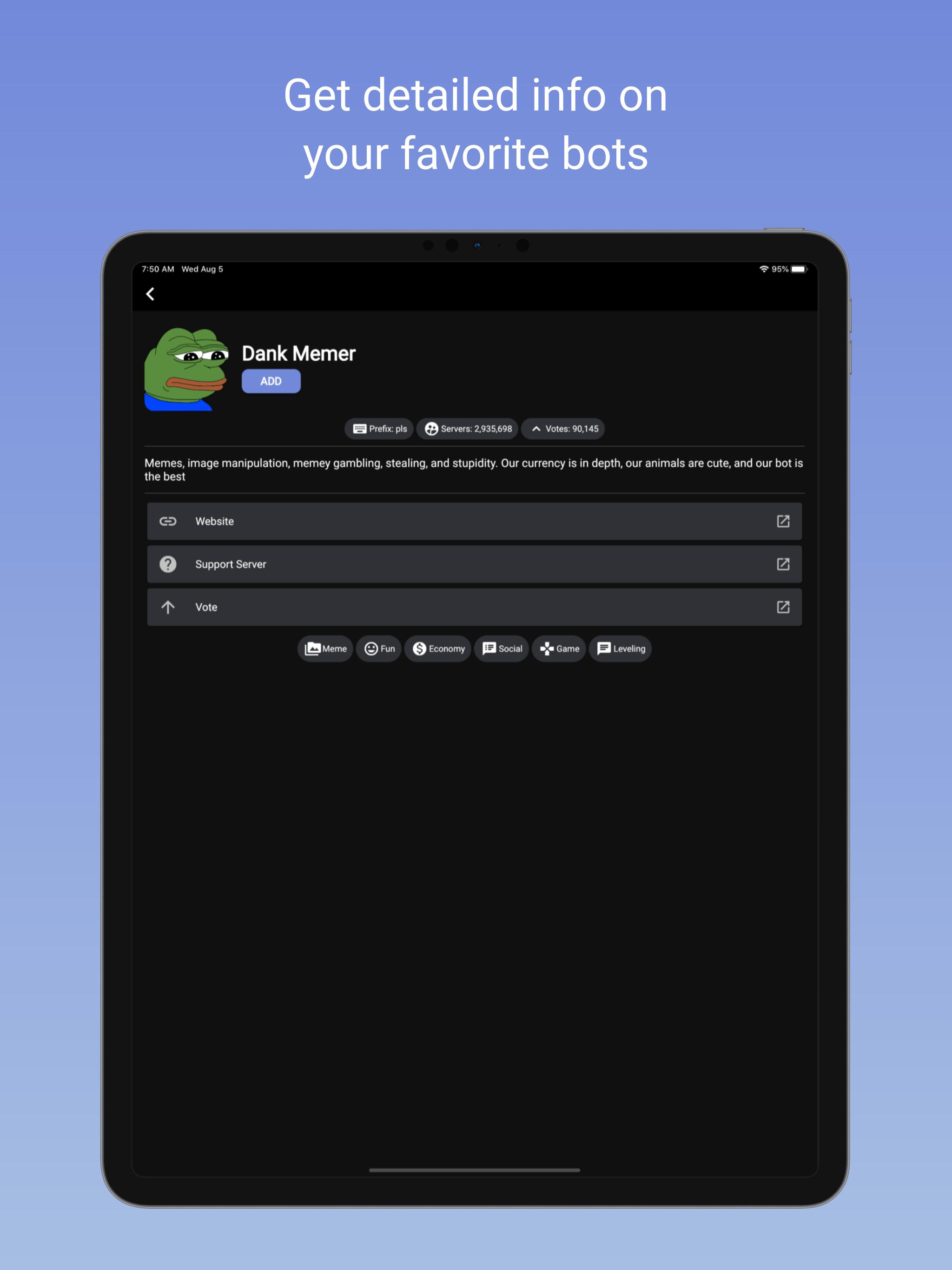Click the Votes upvote arrow icon
This screenshot has width=952, height=1270.
pos(535,428)
